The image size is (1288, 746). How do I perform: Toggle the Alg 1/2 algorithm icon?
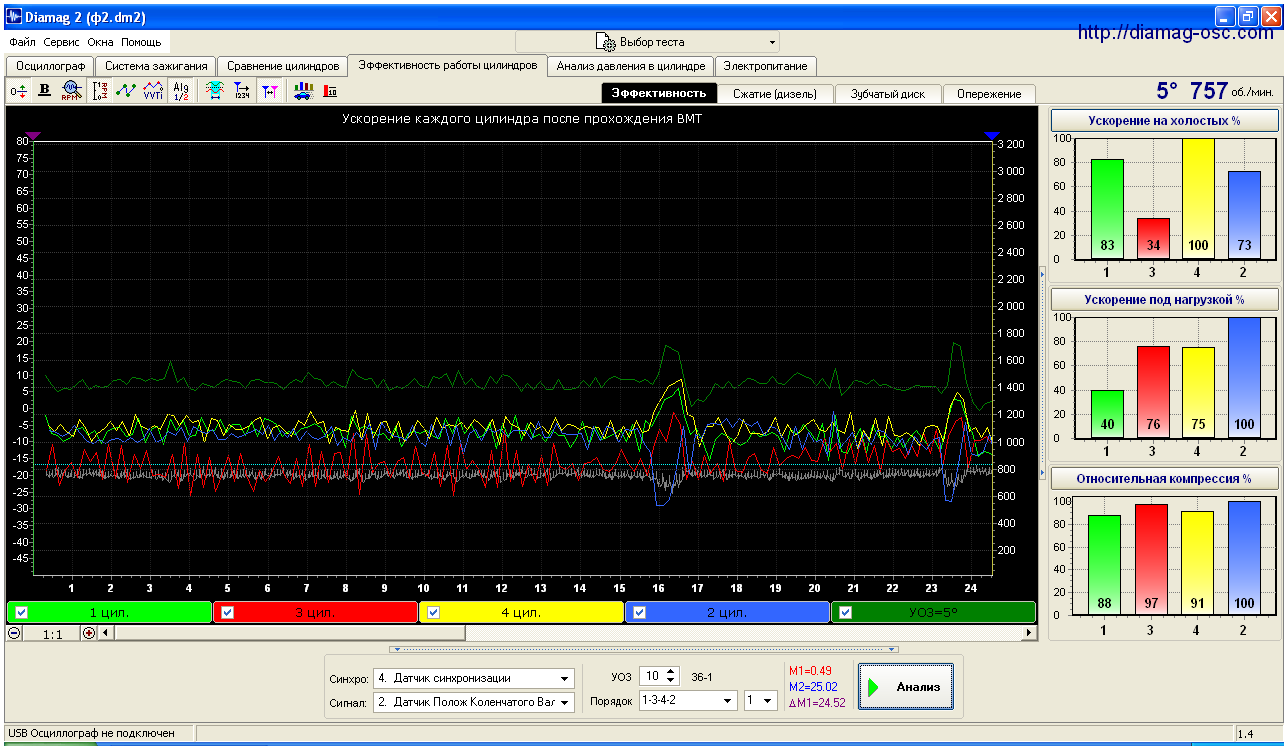tap(181, 91)
